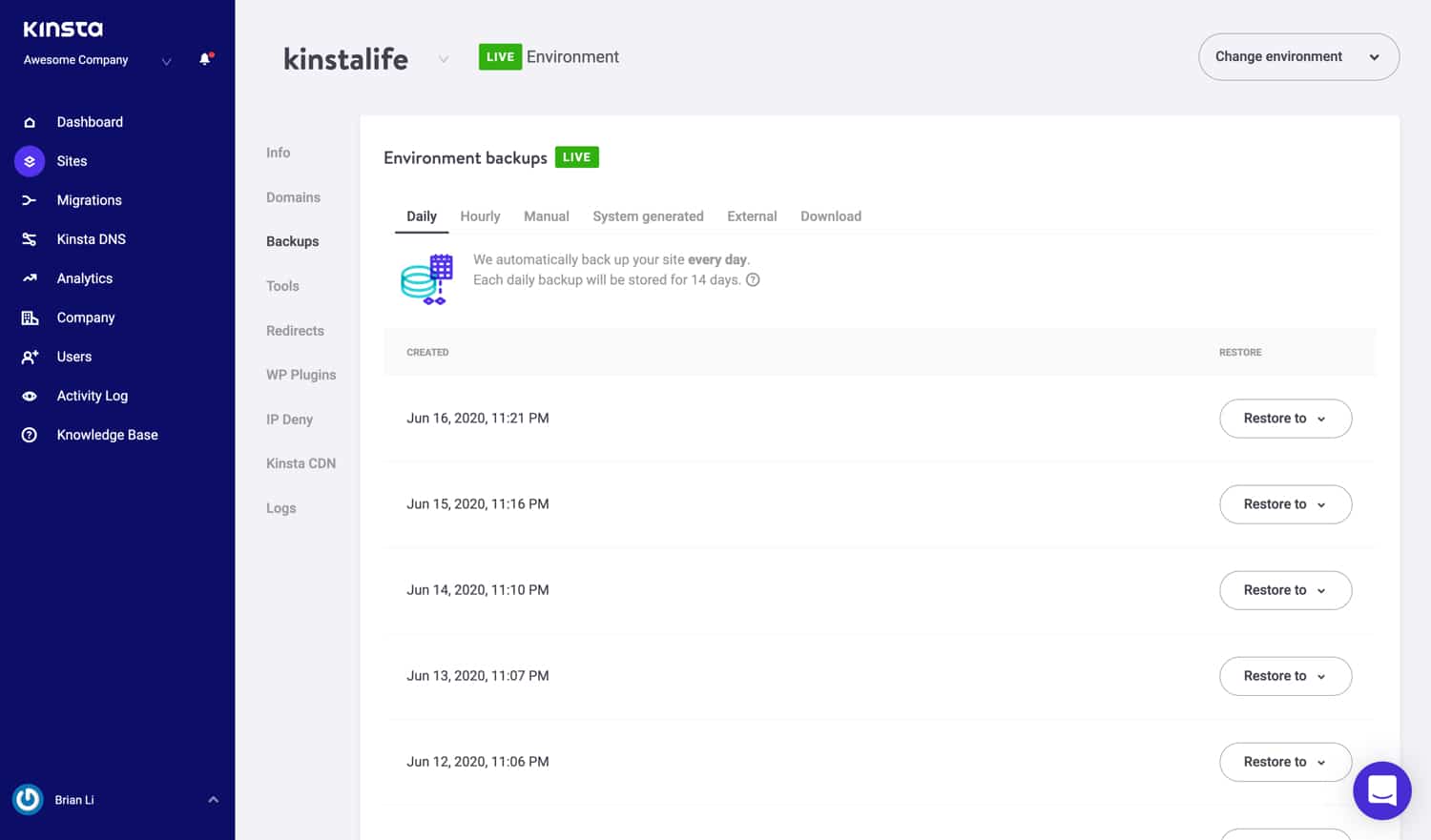Open Restore to for Jun 16 backup
Image resolution: width=1431 pixels, height=840 pixels.
[1285, 418]
